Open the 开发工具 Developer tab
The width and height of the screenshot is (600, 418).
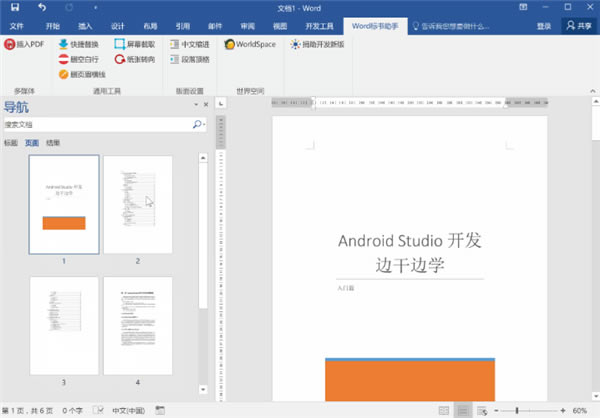tap(319, 26)
